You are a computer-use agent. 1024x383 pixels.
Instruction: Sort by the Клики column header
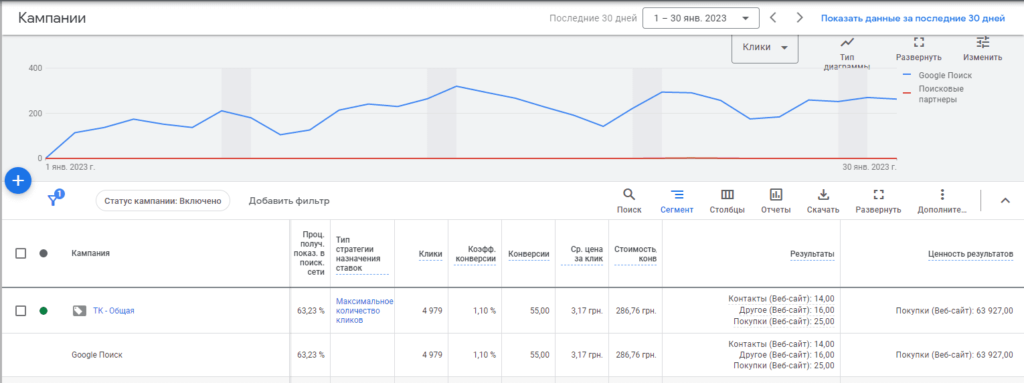(430, 254)
